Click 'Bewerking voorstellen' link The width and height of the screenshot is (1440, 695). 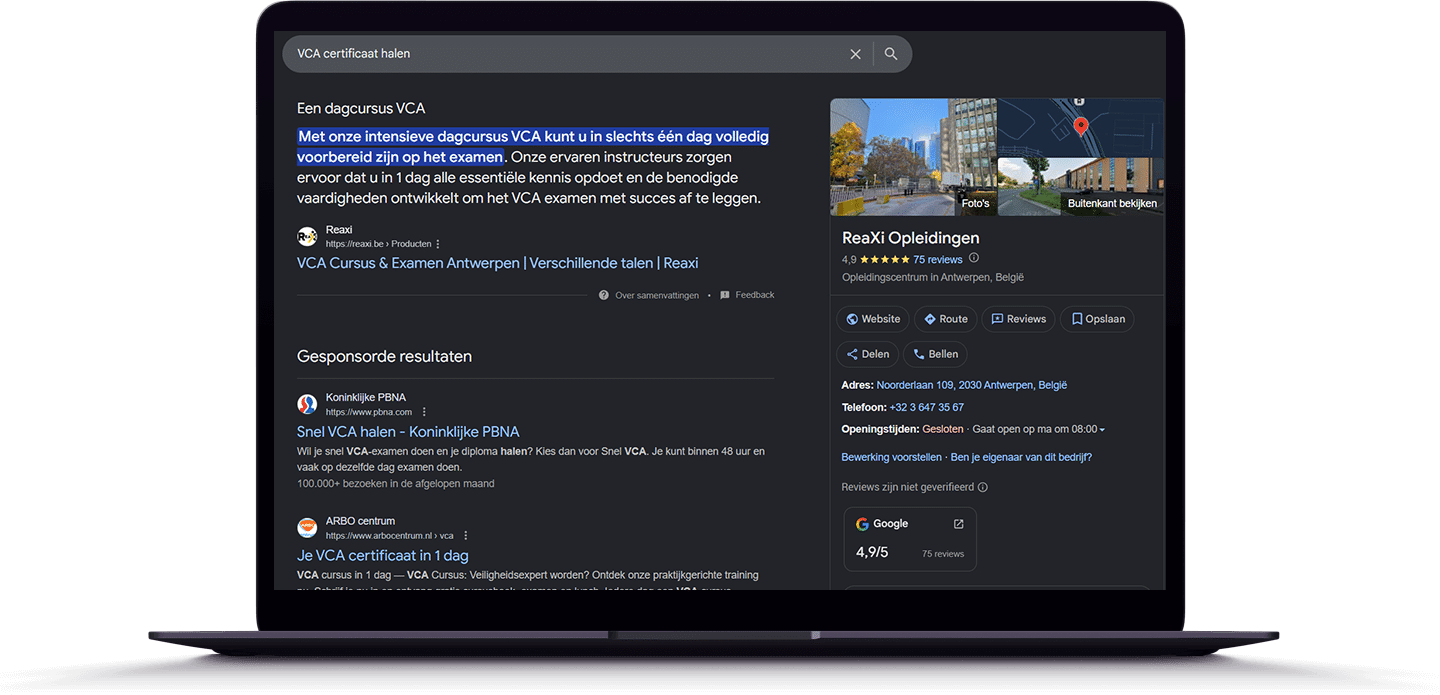[x=892, y=457]
